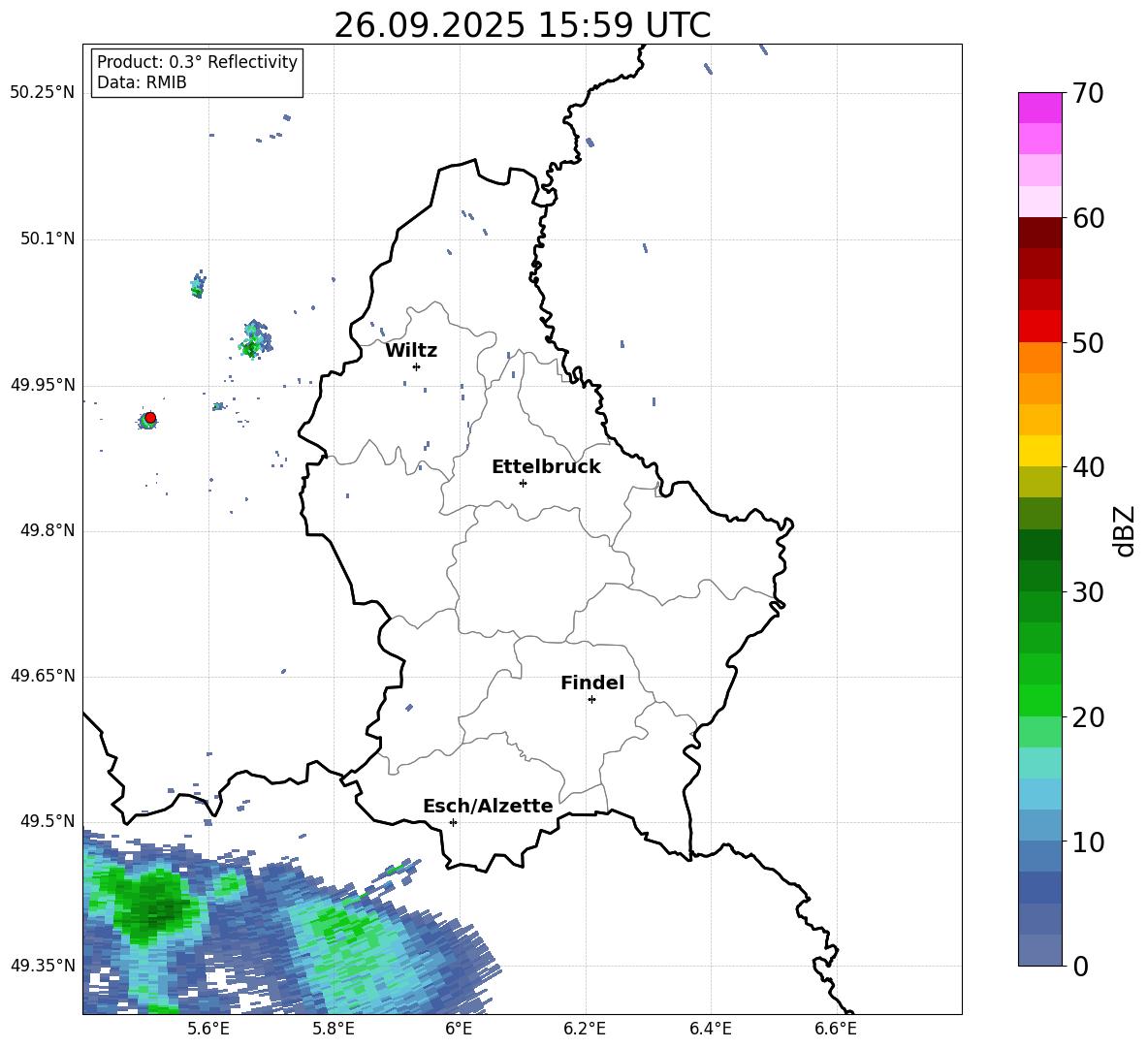
Task: Click the small green echo cell west of Wiltz
Action: [253, 342]
